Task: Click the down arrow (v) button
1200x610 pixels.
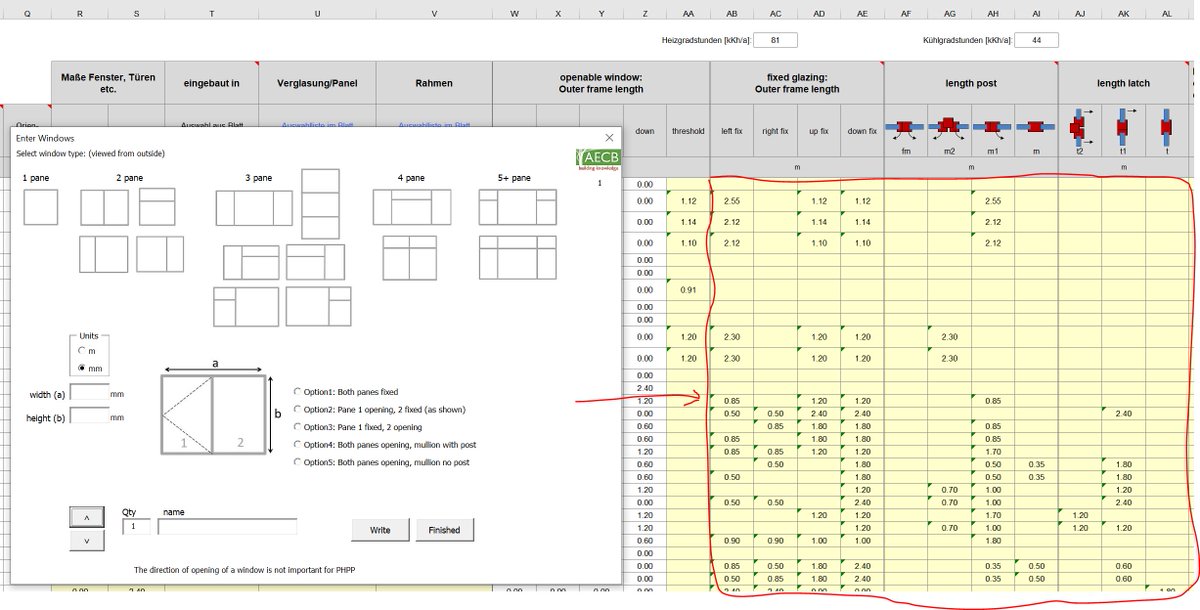Action: pos(85,540)
